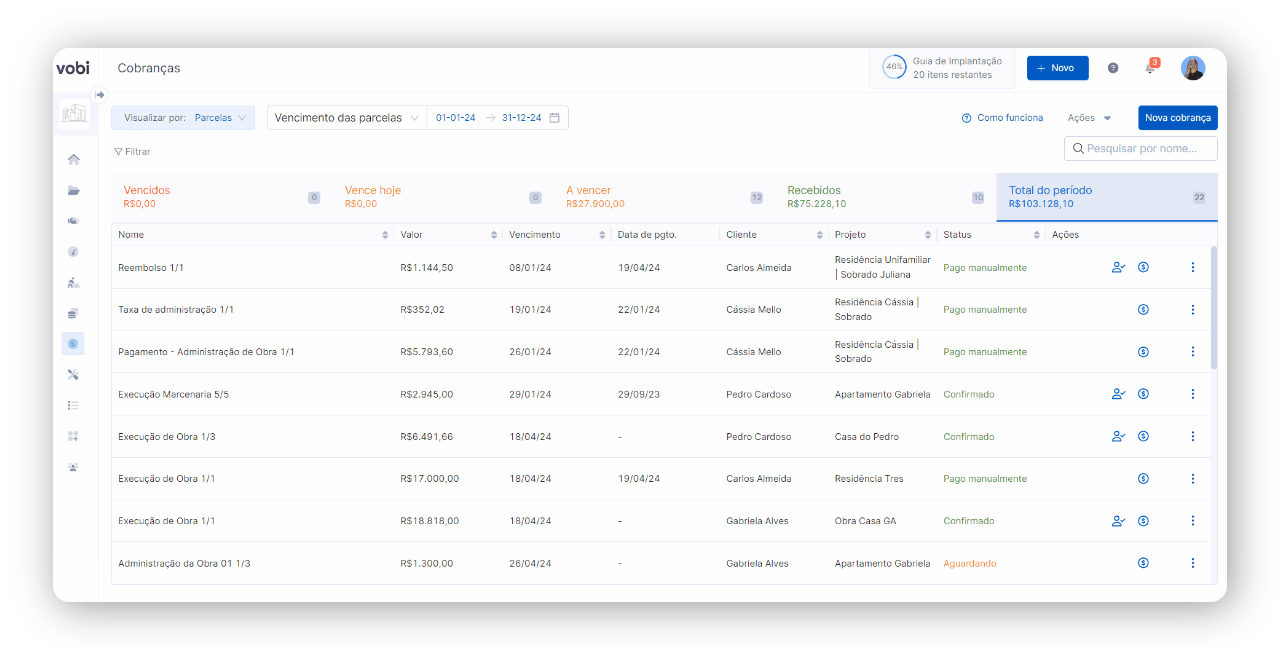Open three-dot menu for Reembolso 1/1
The height and width of the screenshot is (650, 1280).
tap(1193, 267)
